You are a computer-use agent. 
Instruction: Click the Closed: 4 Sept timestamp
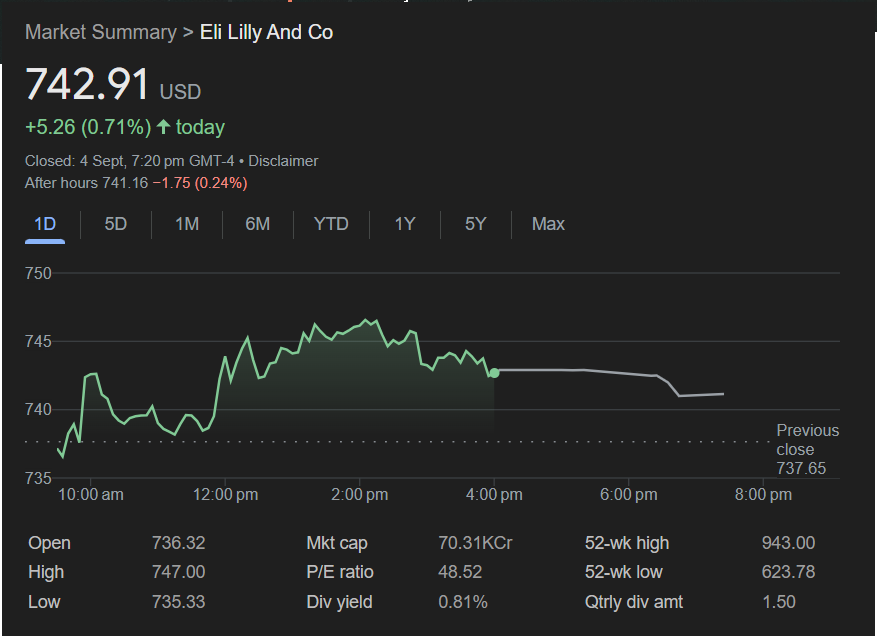(129, 161)
